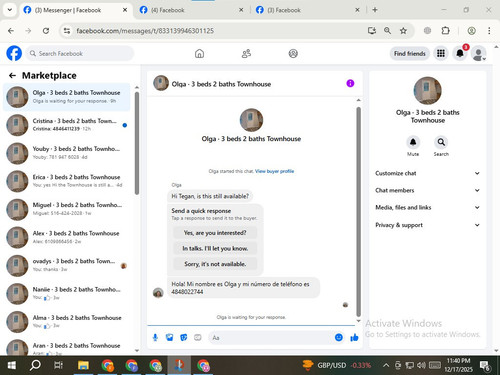
Task: Open Youby 3 beds 2 baths conversation
Action: [67, 153]
